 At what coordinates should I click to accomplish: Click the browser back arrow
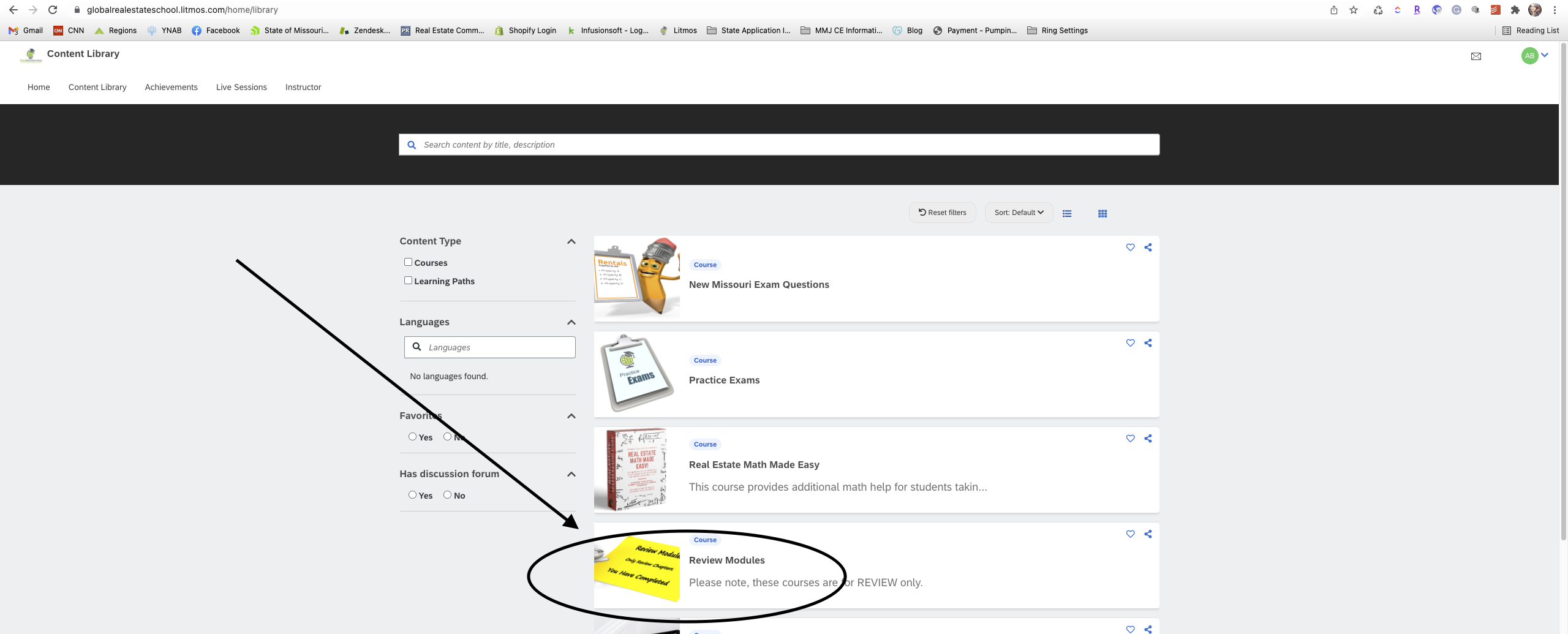coord(13,10)
